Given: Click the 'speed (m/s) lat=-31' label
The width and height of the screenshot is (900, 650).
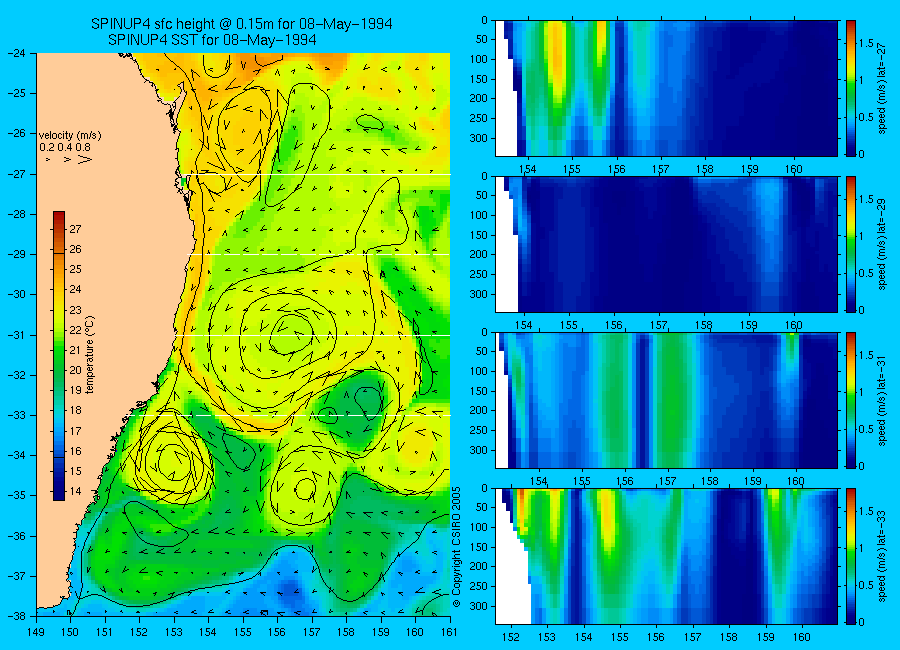Looking at the screenshot, I should (882, 400).
